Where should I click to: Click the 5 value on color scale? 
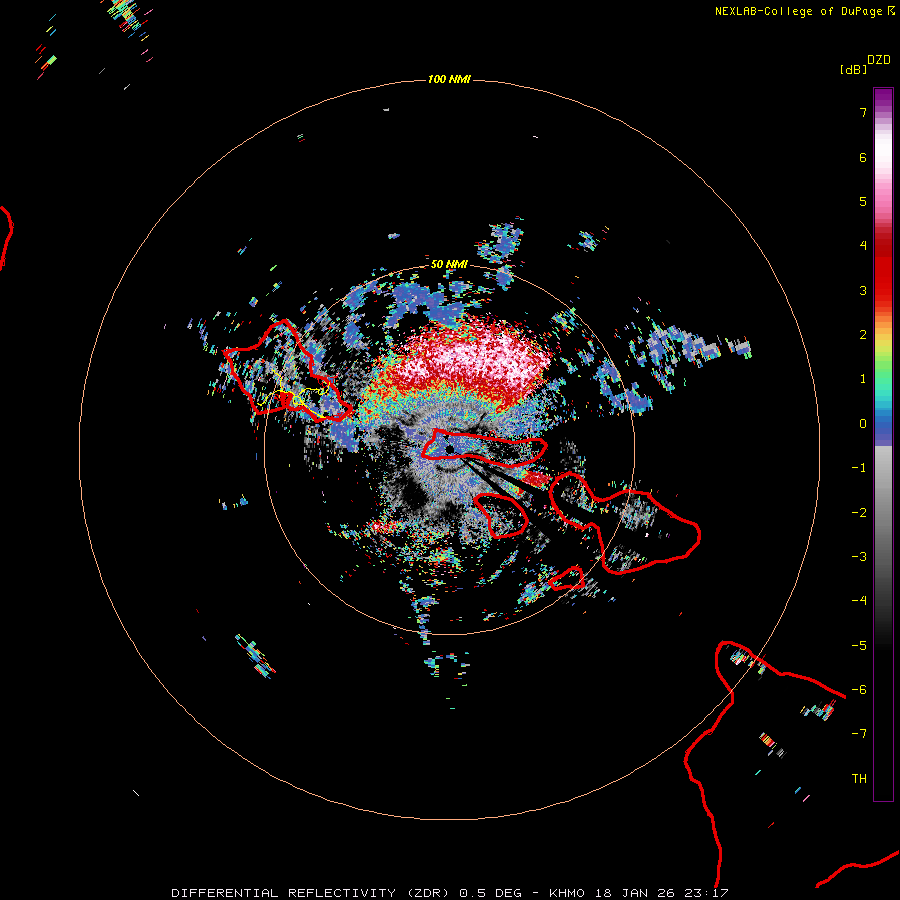point(863,201)
